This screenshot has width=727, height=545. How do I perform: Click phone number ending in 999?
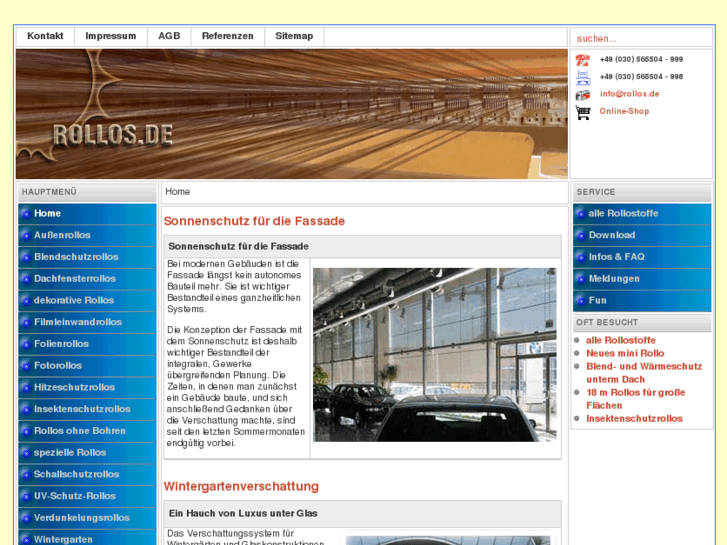(641, 59)
